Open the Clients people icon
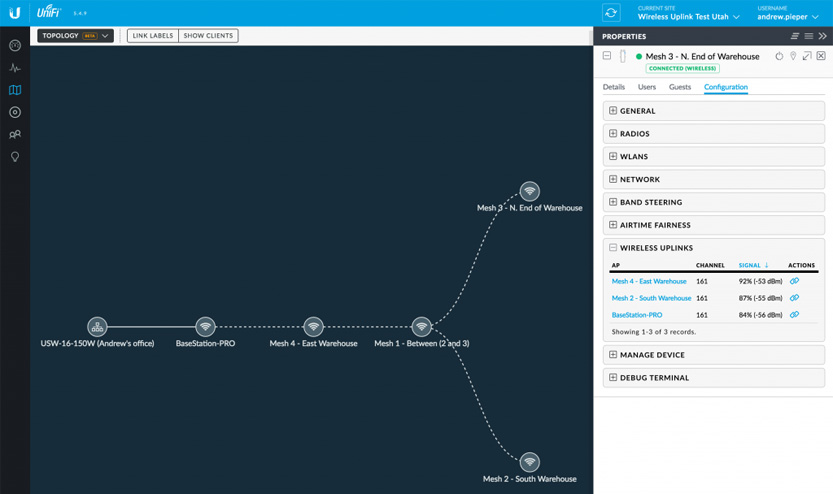833x494 pixels. 15,134
